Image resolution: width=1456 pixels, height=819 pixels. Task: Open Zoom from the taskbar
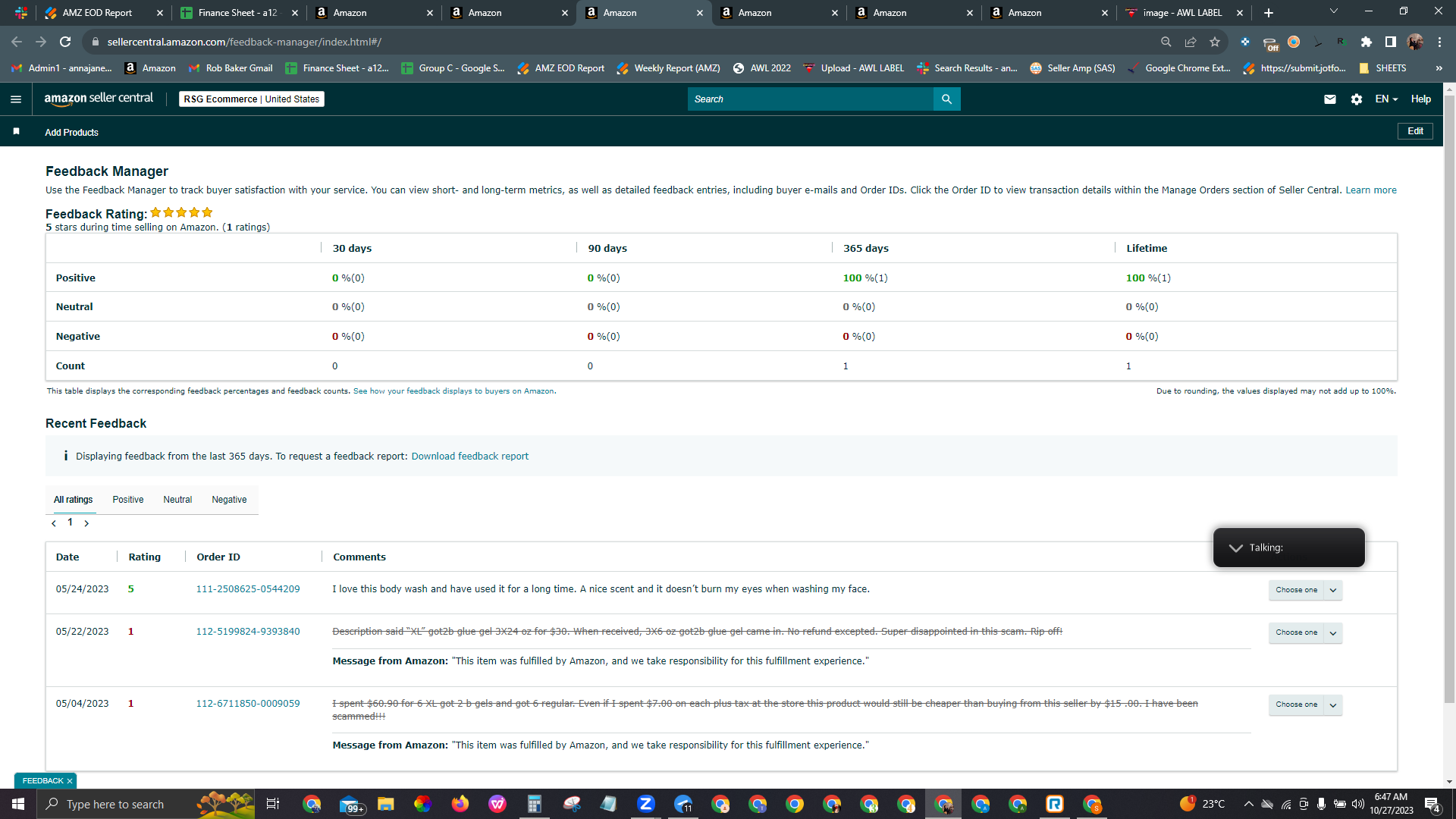click(x=646, y=804)
